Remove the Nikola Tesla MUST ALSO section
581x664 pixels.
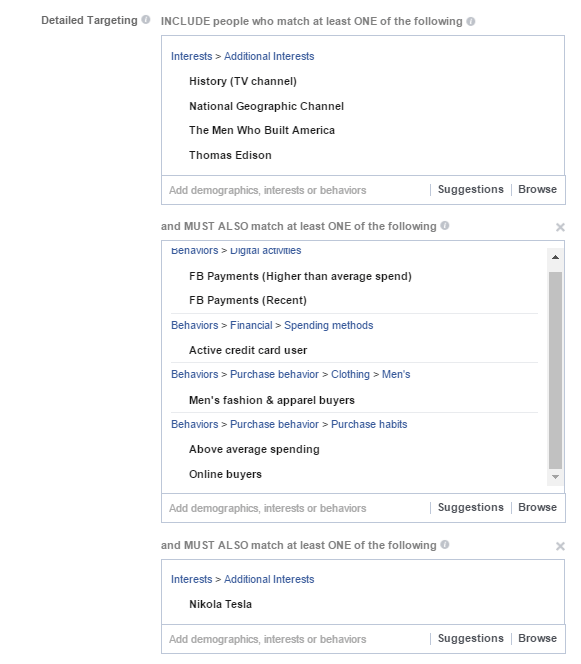[560, 546]
